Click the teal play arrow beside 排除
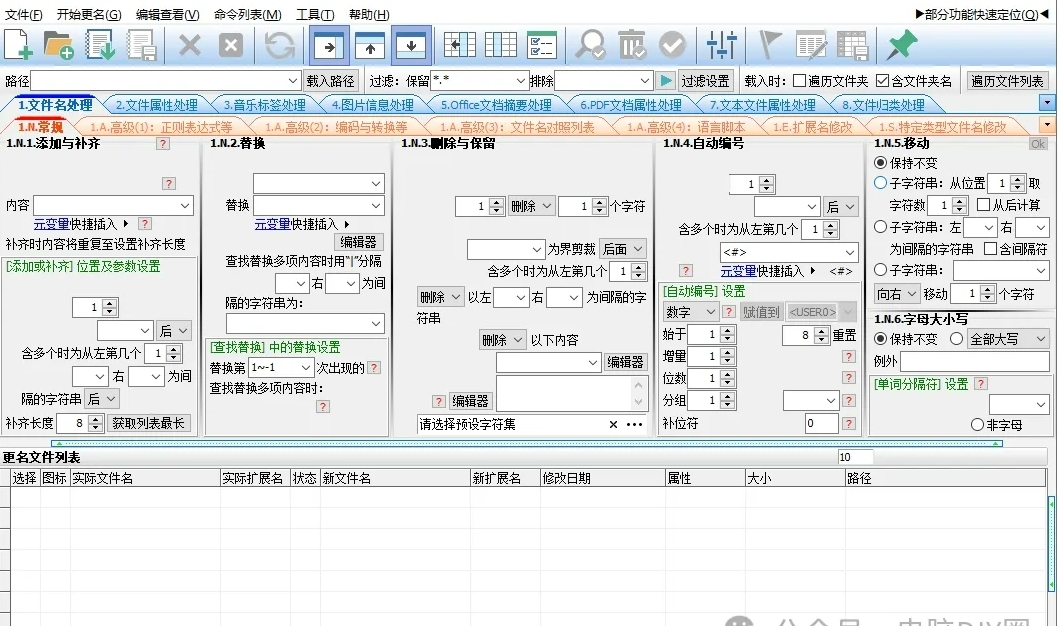 click(666, 81)
